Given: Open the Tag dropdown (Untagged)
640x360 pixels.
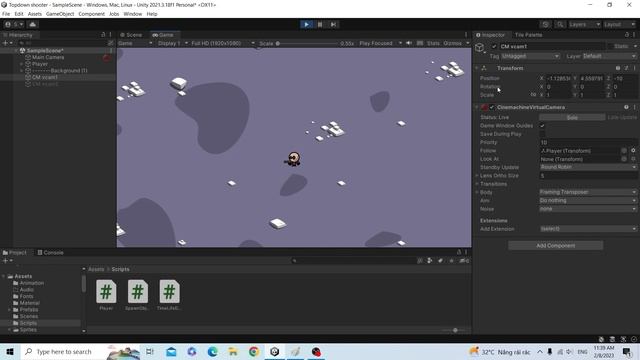Looking at the screenshot, I should click(530, 56).
